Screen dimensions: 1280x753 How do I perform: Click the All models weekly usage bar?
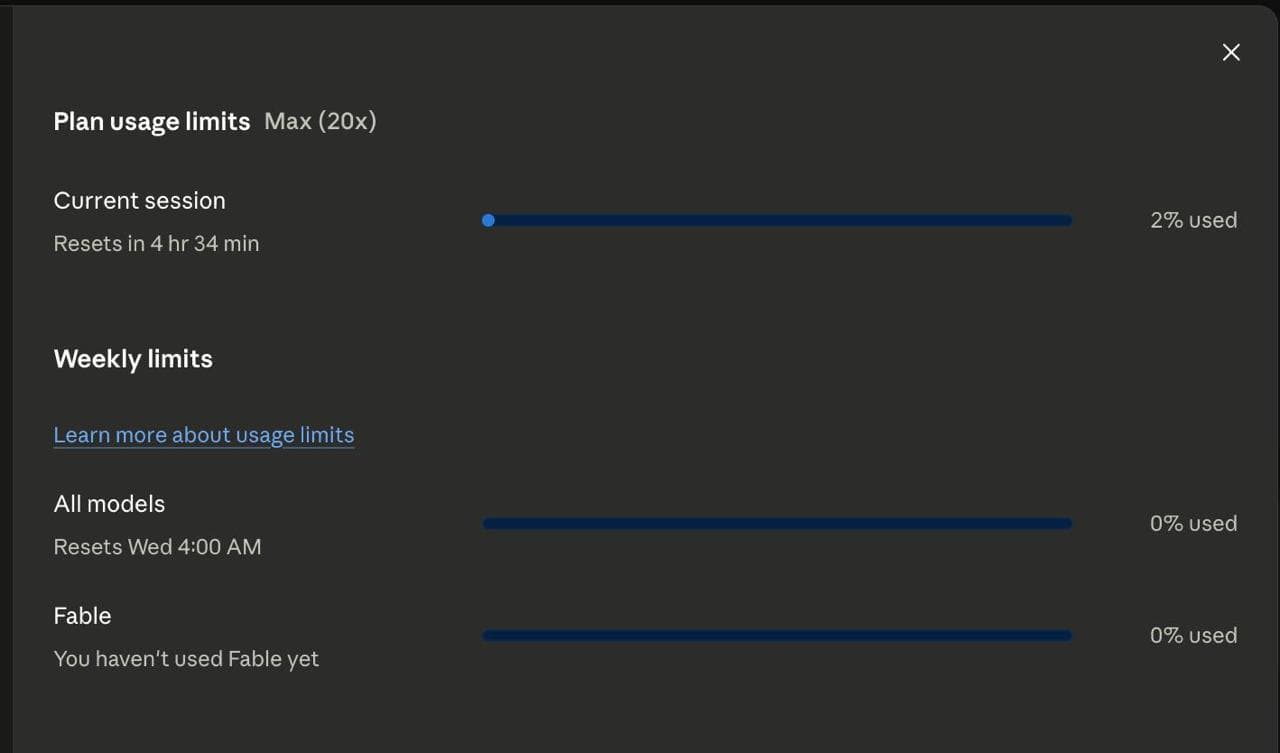pos(777,523)
